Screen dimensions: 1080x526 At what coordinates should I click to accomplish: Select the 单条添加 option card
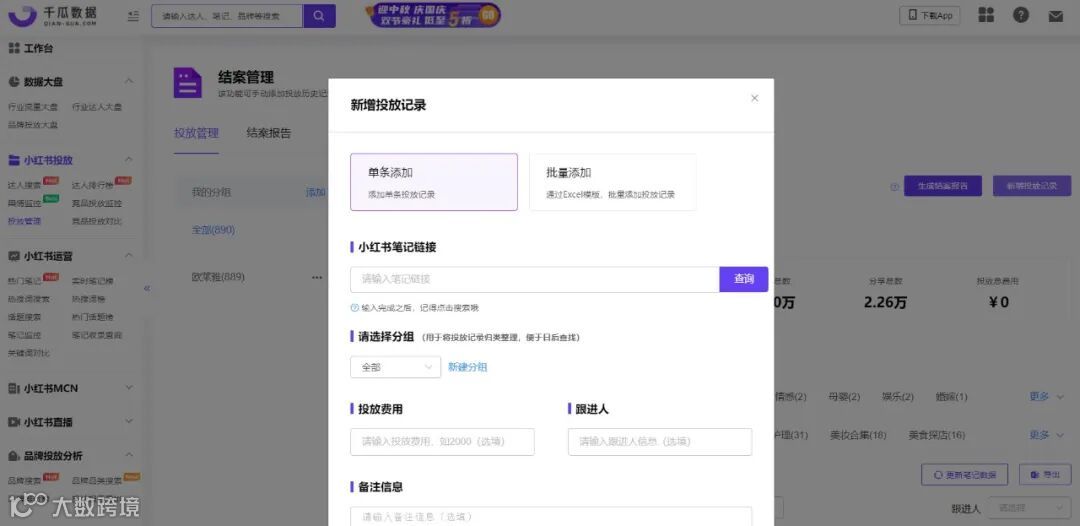[434, 182]
